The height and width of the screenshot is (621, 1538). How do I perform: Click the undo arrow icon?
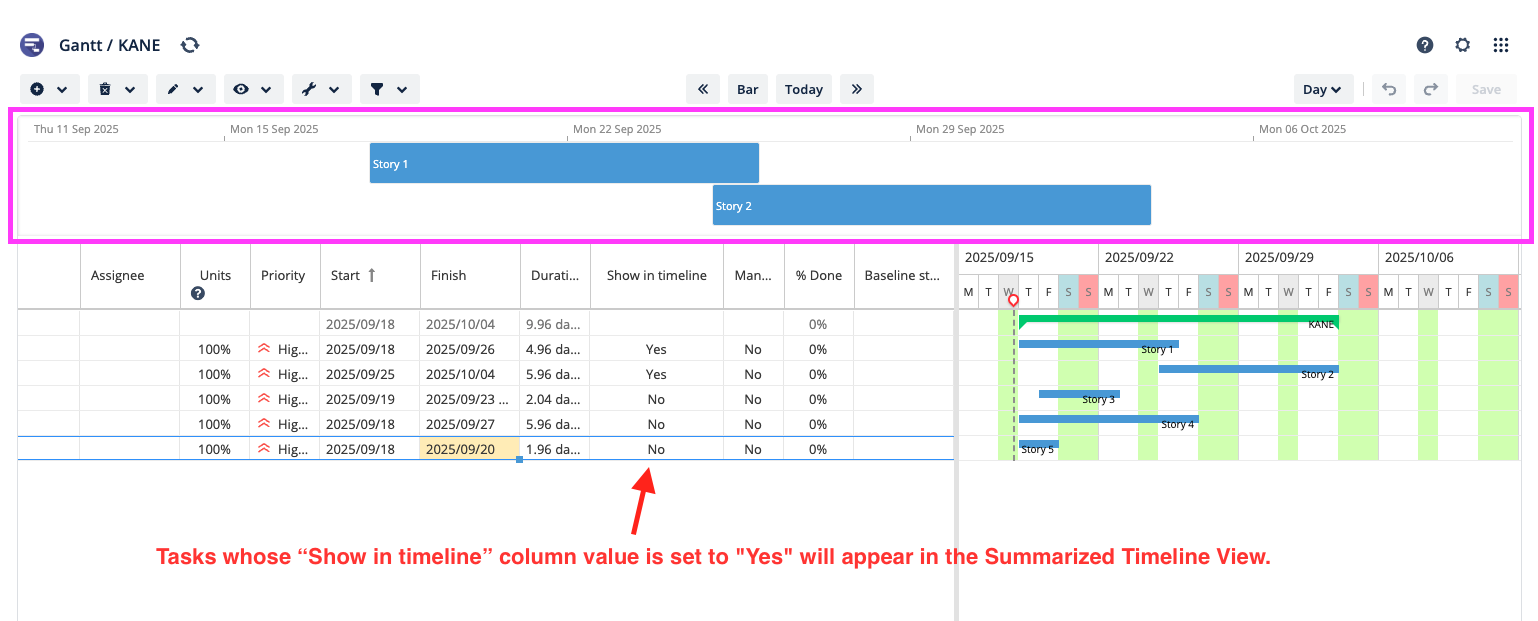[x=1389, y=89]
